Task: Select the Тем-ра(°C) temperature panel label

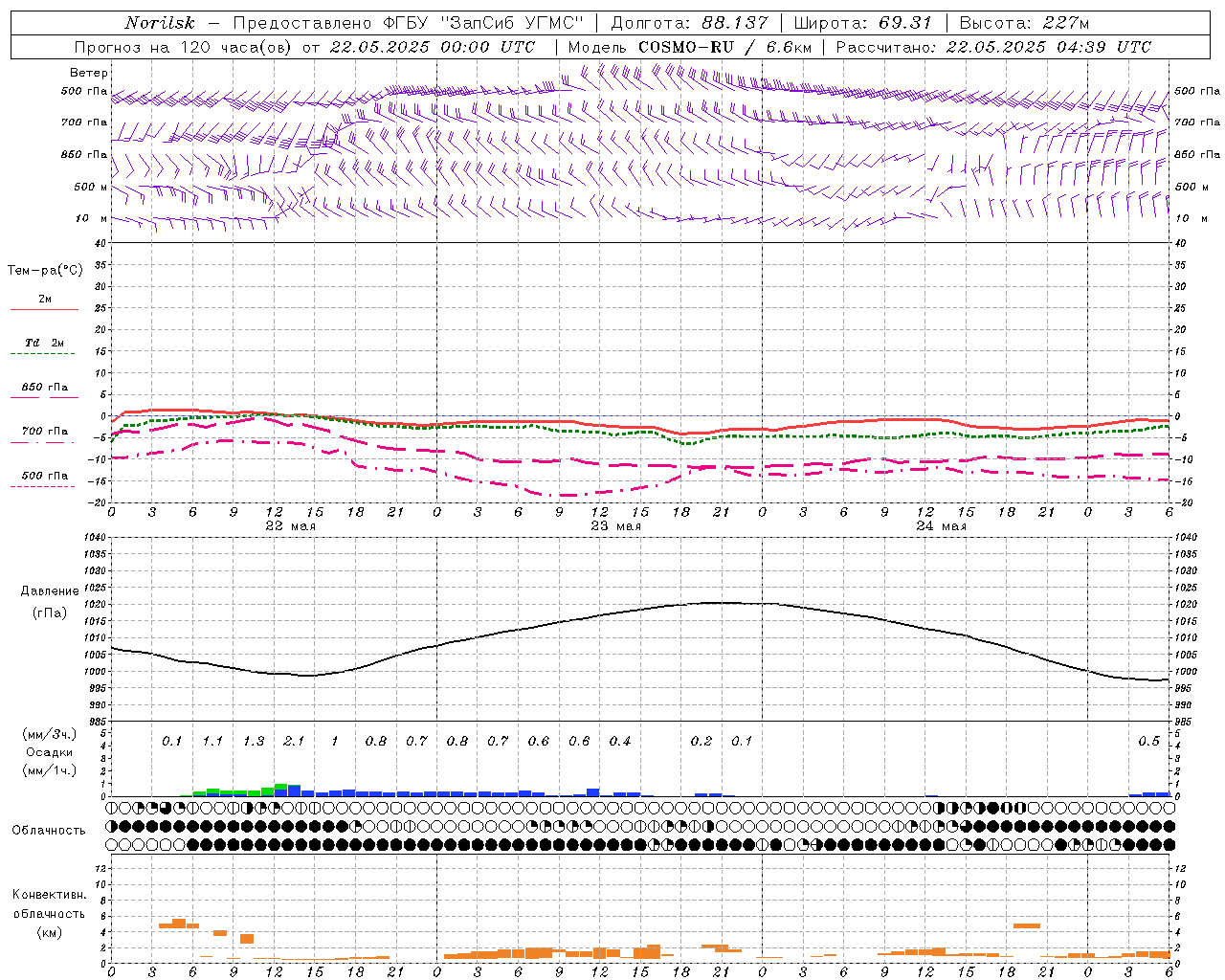Action: tap(45, 271)
